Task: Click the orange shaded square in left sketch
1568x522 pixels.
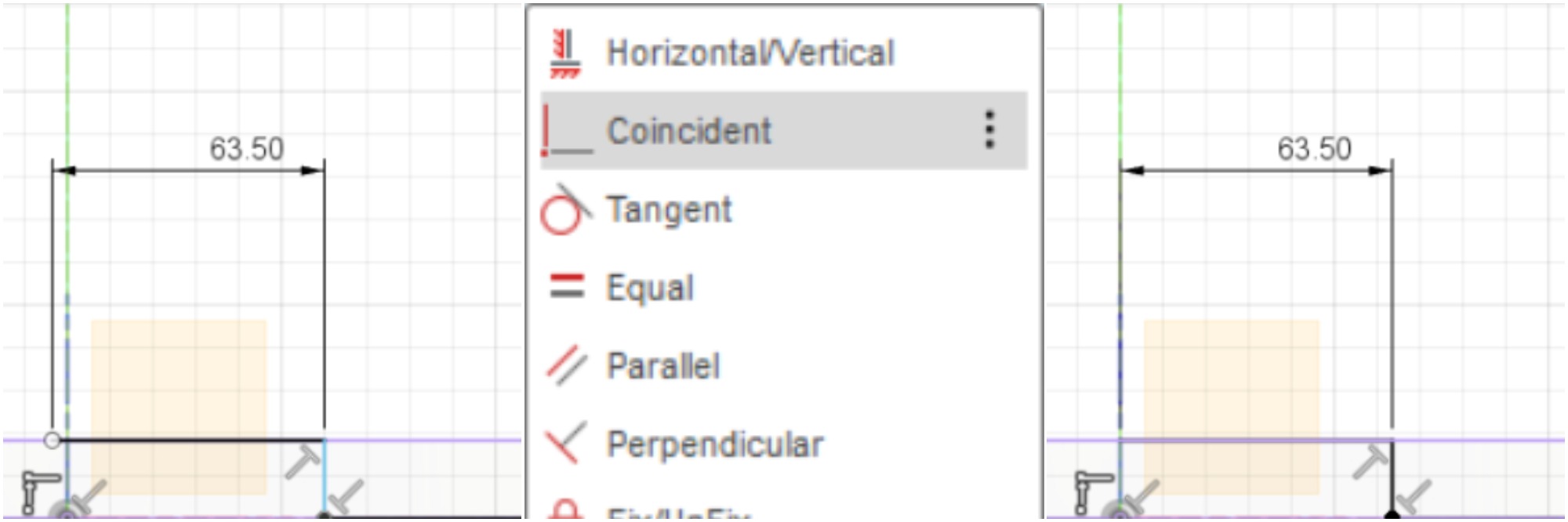Action: (x=179, y=406)
